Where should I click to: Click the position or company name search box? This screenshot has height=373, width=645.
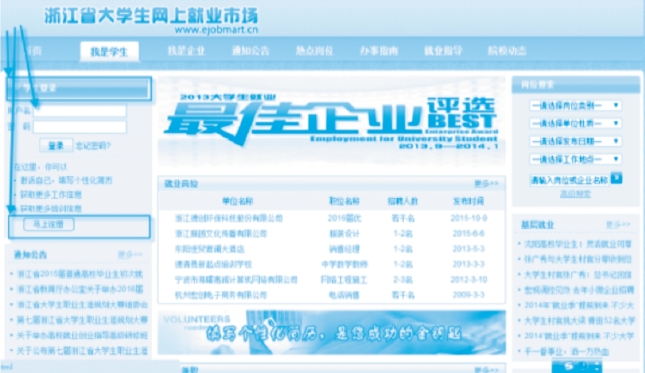[570, 180]
